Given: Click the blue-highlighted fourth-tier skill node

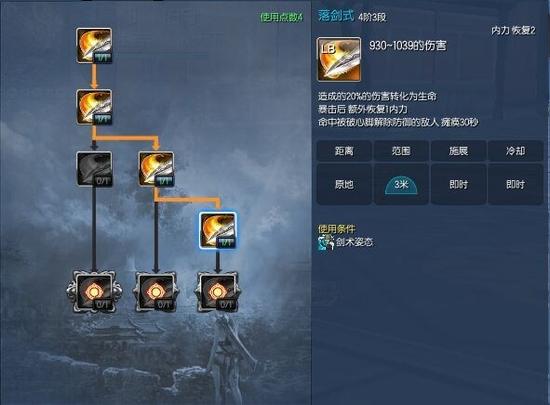Looking at the screenshot, I should click(x=218, y=230).
